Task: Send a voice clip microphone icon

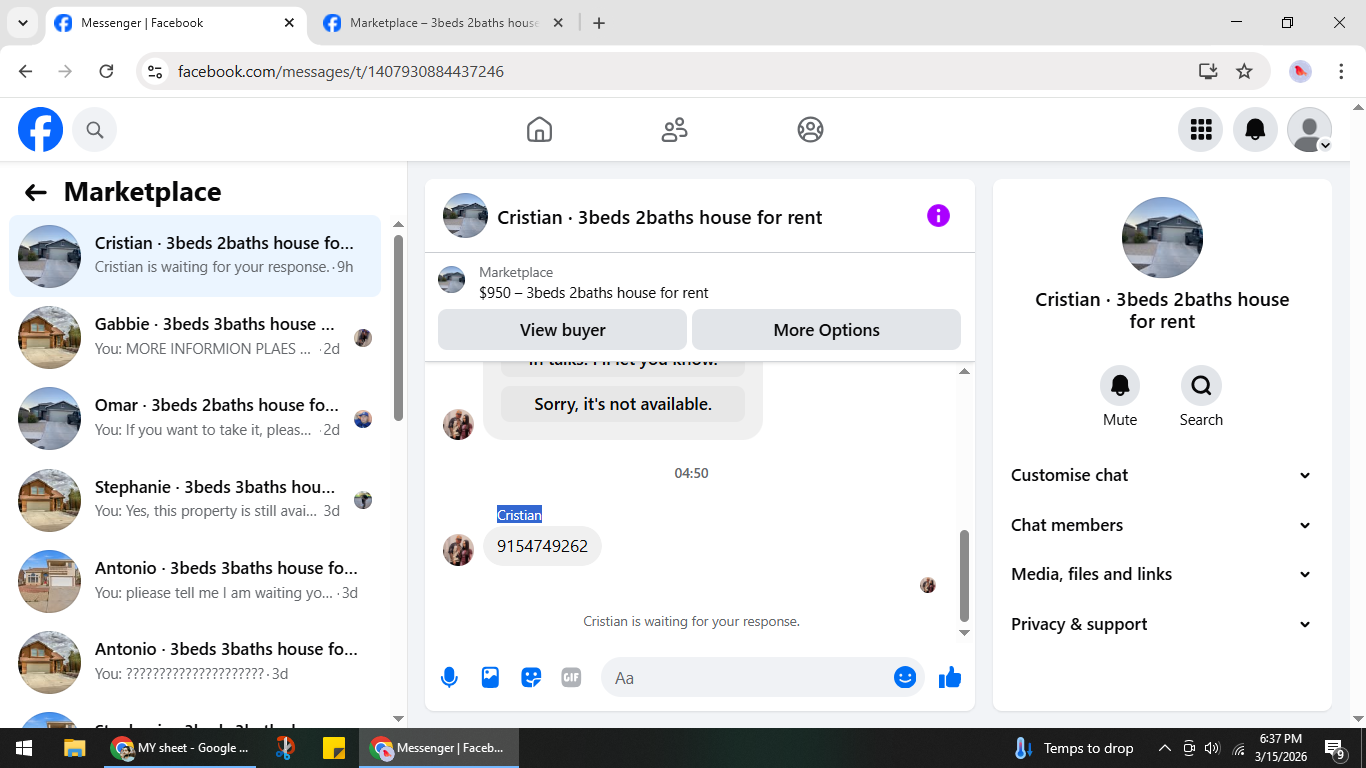Action: pyautogui.click(x=450, y=678)
